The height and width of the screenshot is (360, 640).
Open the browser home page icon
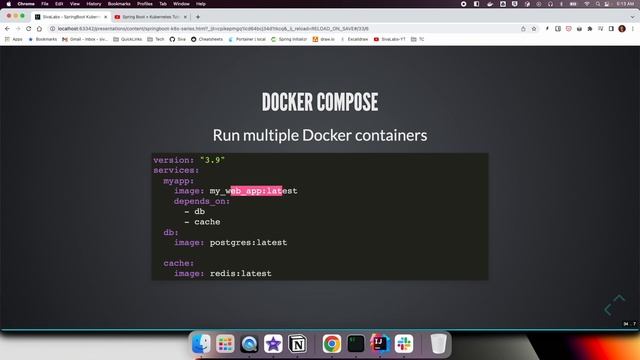(39, 29)
